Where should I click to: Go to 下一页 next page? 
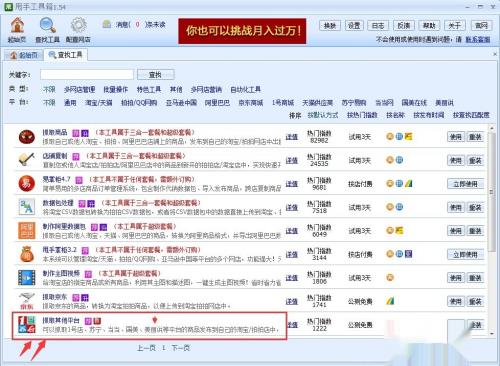(181, 348)
